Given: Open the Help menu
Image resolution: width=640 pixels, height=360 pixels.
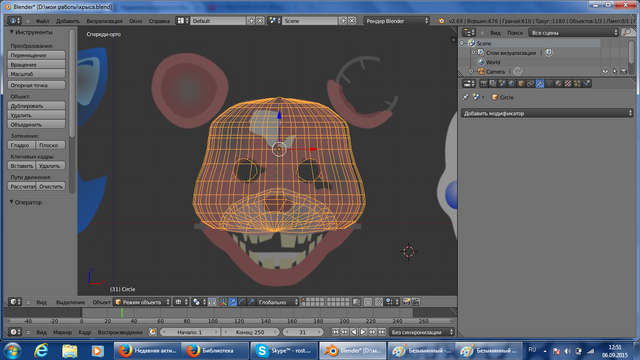Looking at the screenshot, I should (159, 21).
